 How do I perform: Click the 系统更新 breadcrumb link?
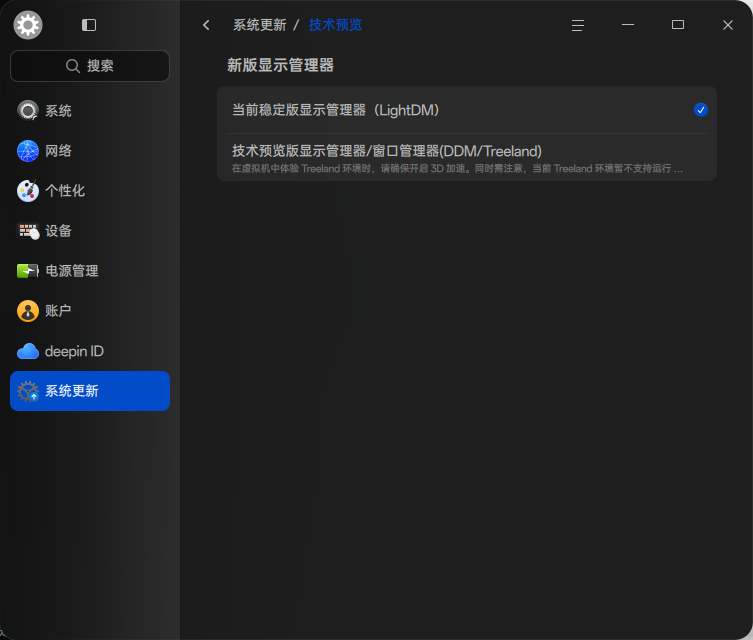click(x=260, y=25)
